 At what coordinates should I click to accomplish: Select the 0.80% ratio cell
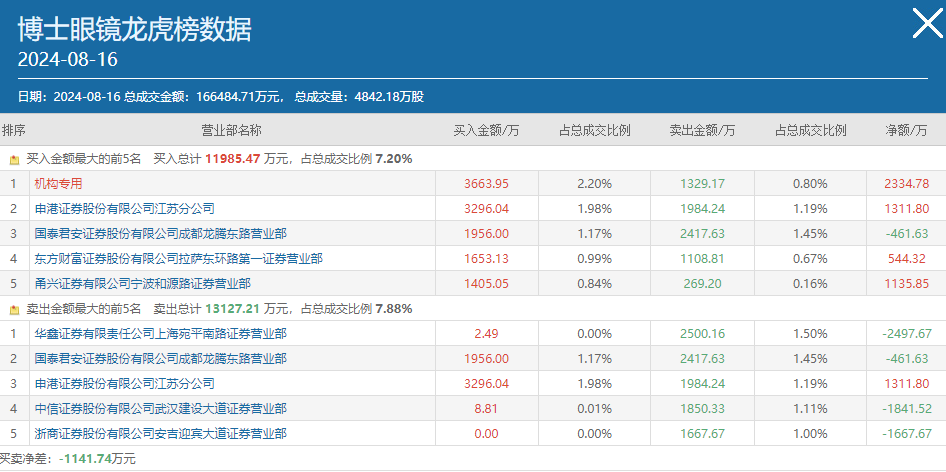(810, 183)
